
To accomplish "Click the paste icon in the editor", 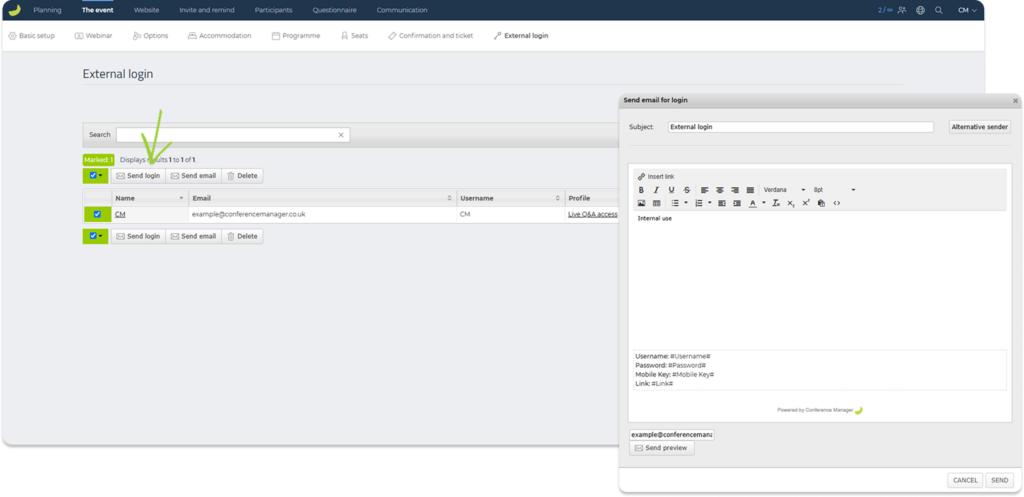I will [822, 203].
